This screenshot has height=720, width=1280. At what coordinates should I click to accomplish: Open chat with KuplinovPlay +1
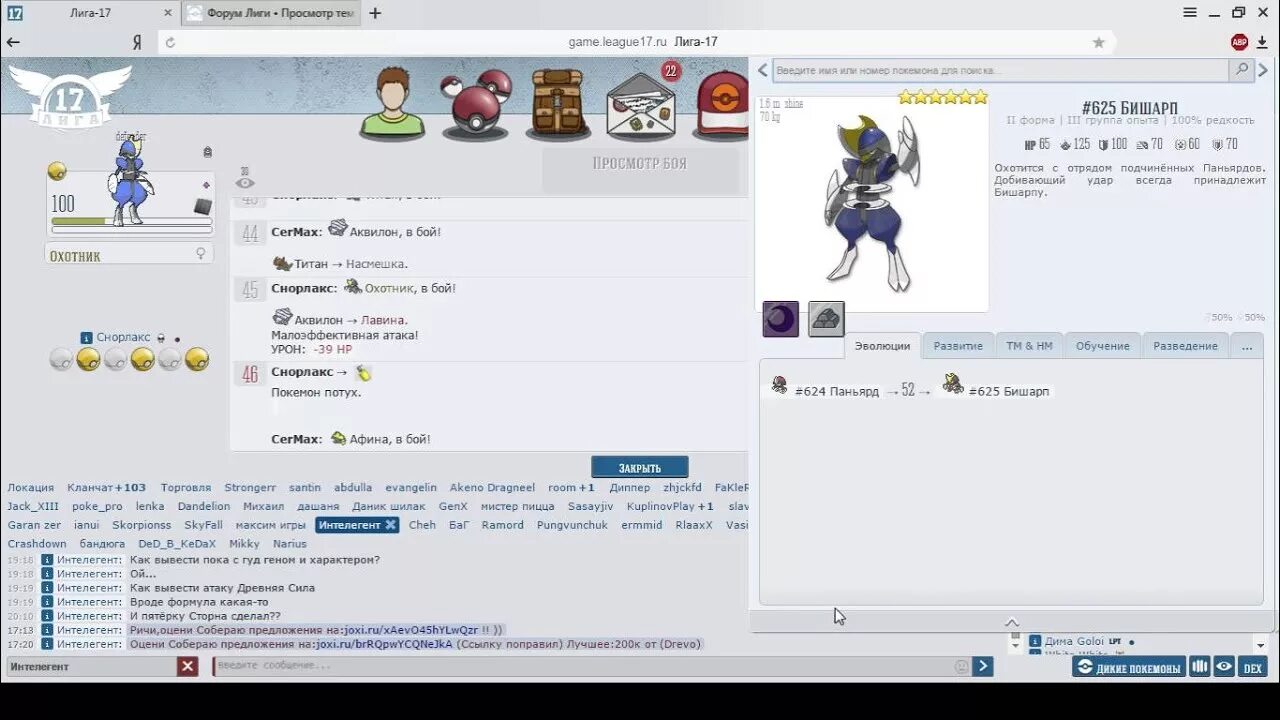[x=670, y=507]
